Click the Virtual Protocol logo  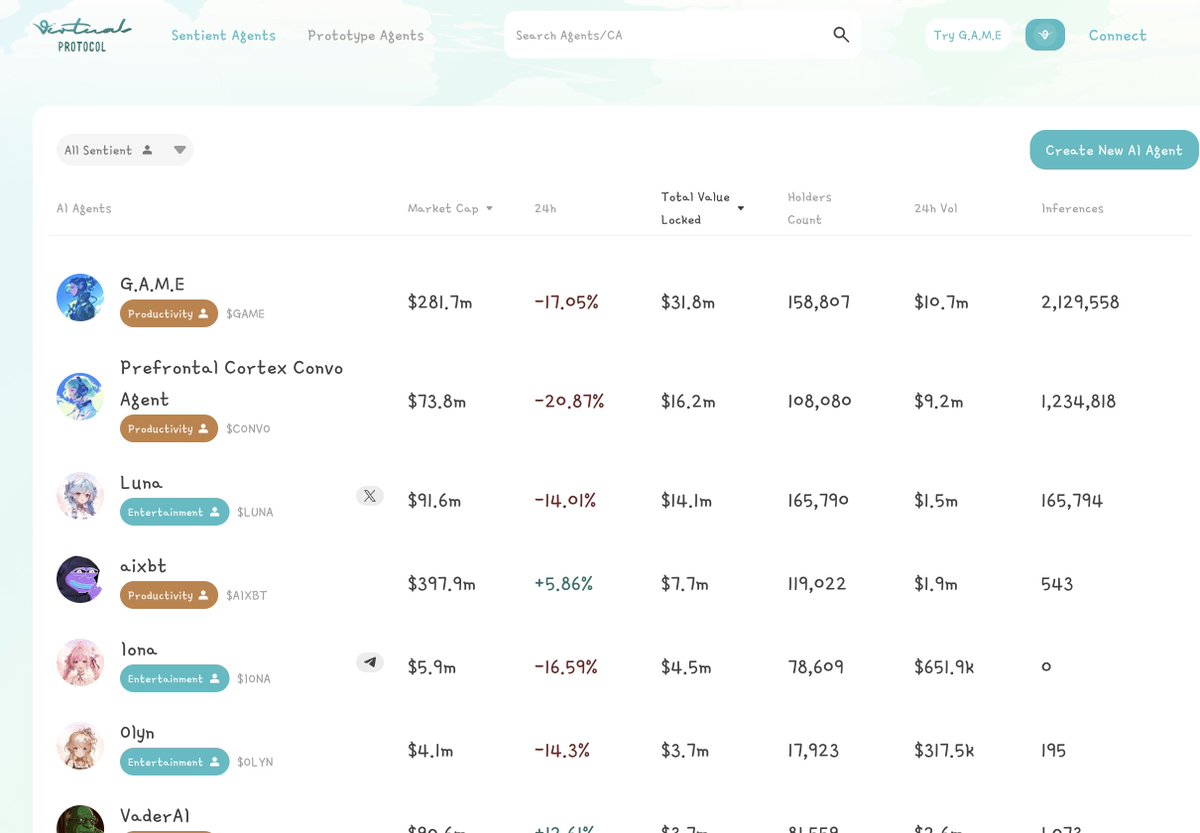[82, 35]
